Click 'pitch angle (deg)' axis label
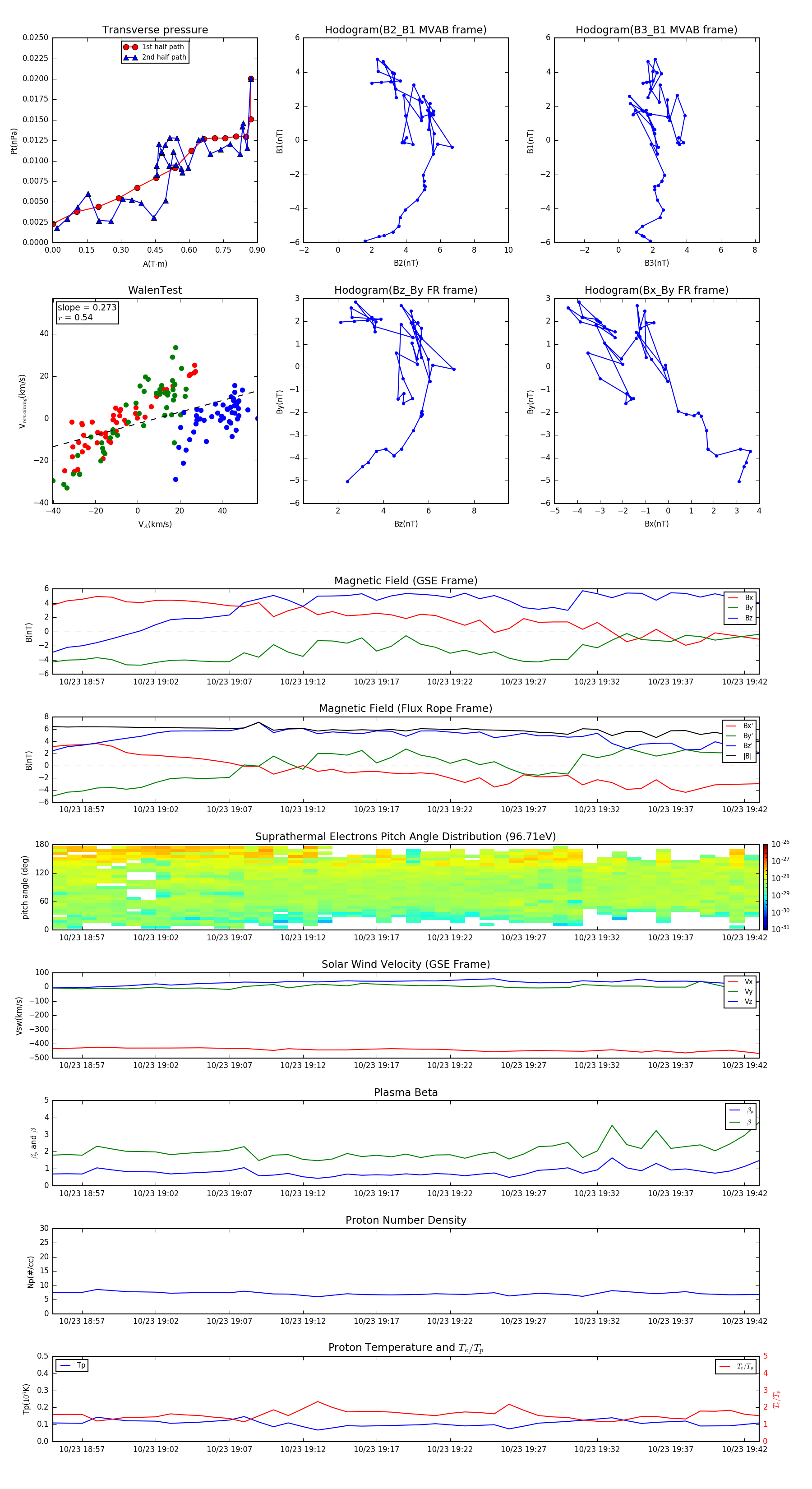The image size is (812, 1489). tap(25, 887)
